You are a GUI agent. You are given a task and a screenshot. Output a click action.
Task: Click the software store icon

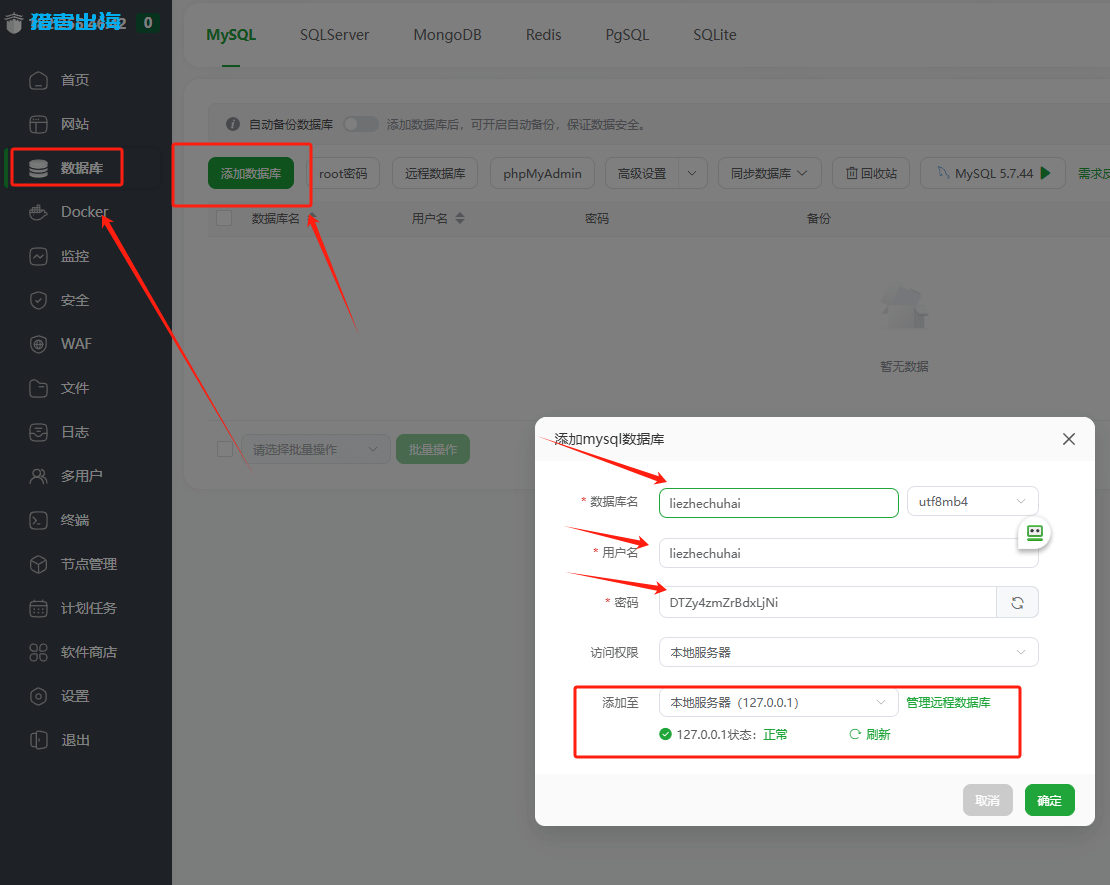click(38, 652)
